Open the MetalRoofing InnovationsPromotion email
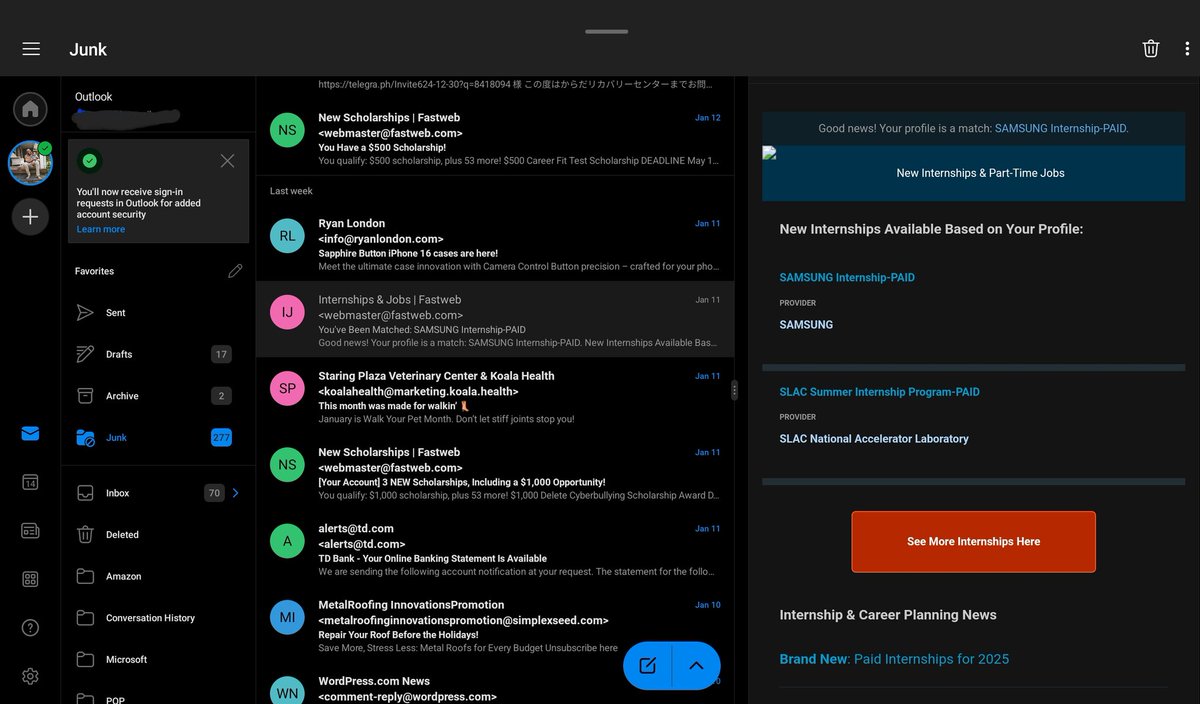 [495, 625]
